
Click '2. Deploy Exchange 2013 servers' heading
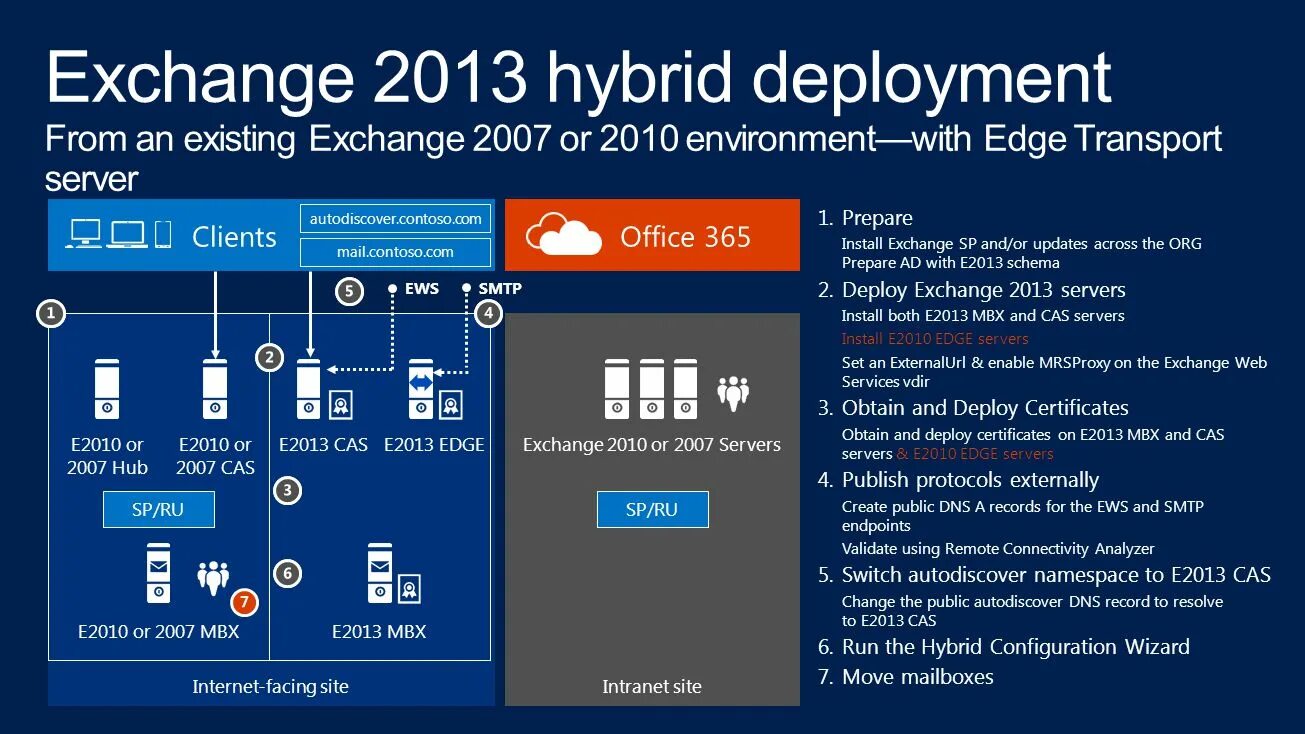[972, 290]
